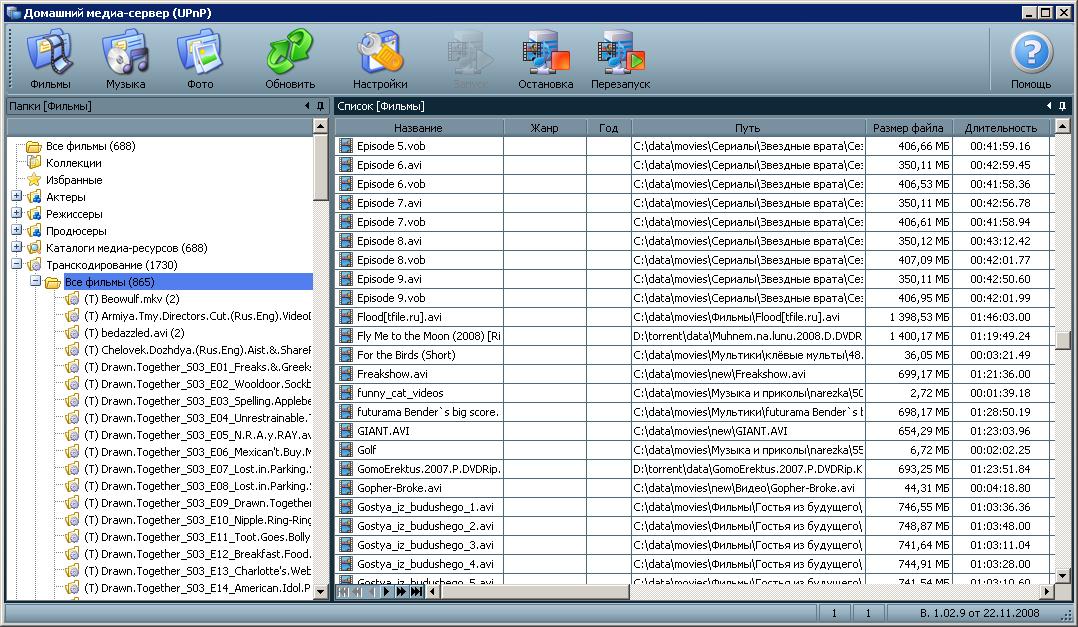The height and width of the screenshot is (627, 1078).
Task: Restart server using Перезапуск
Action: tap(620, 60)
